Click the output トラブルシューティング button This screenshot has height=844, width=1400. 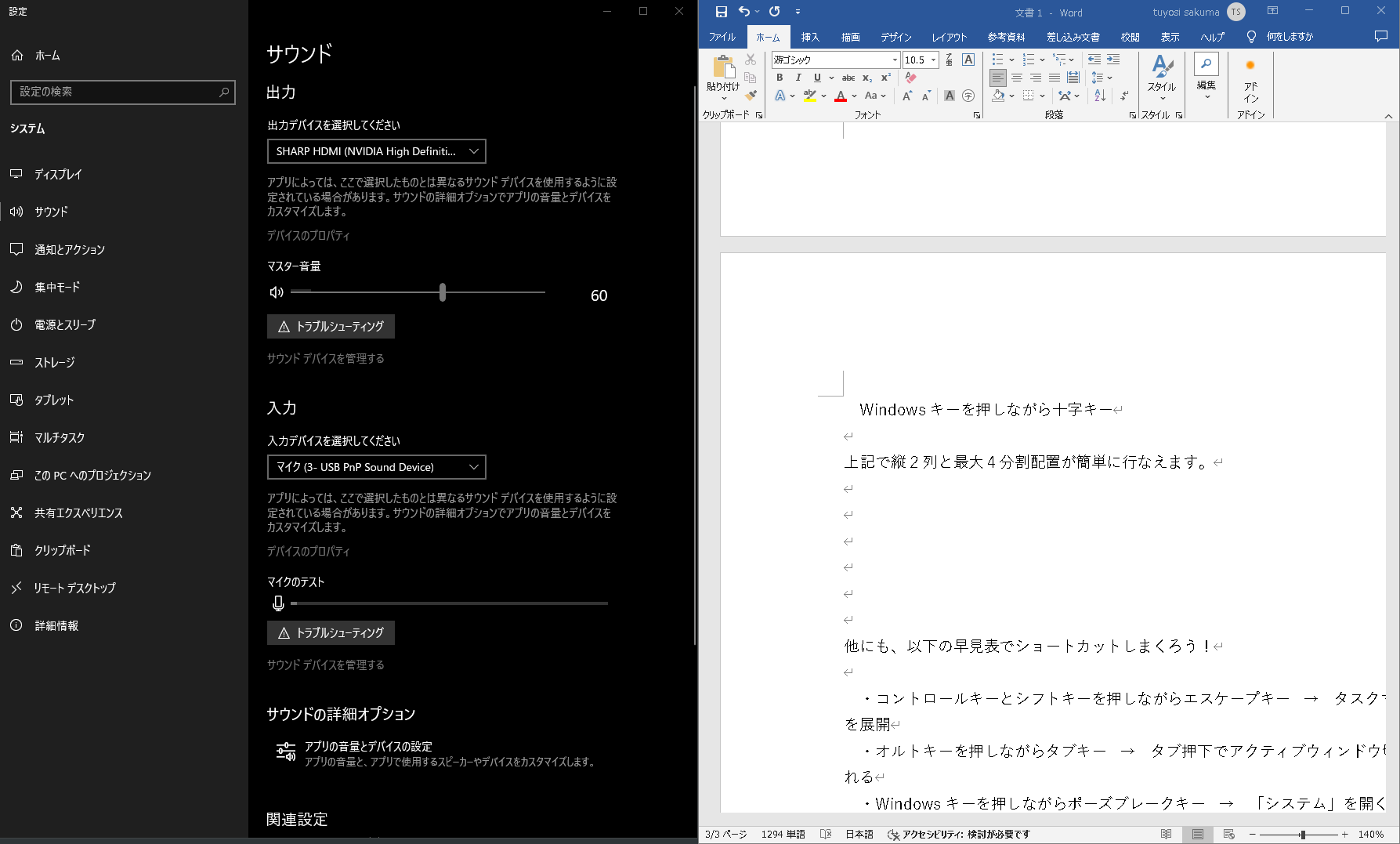pyautogui.click(x=331, y=326)
